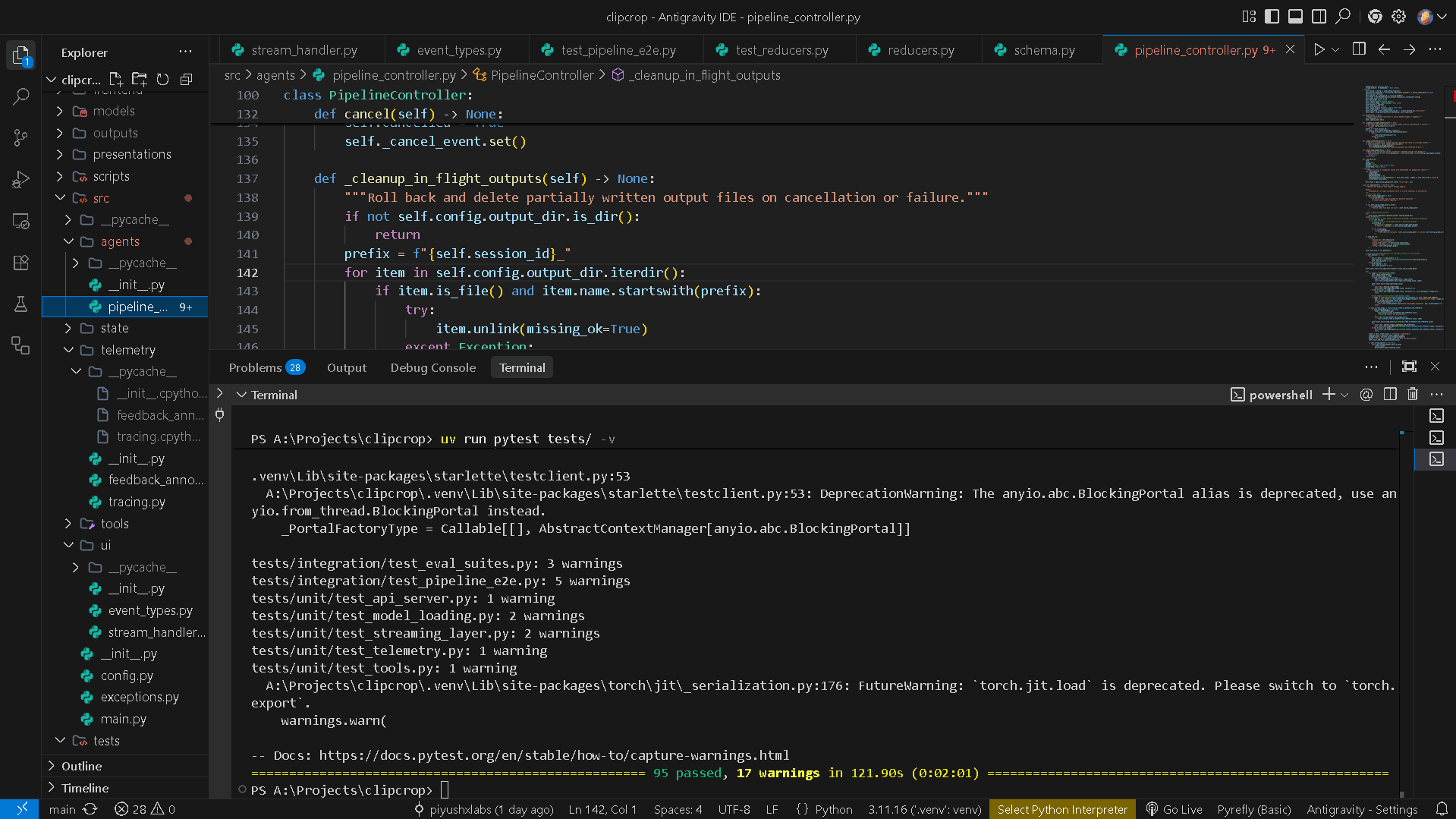Screen dimensions: 1456x819
Task: Switch to the Output tab
Action: coord(347,367)
